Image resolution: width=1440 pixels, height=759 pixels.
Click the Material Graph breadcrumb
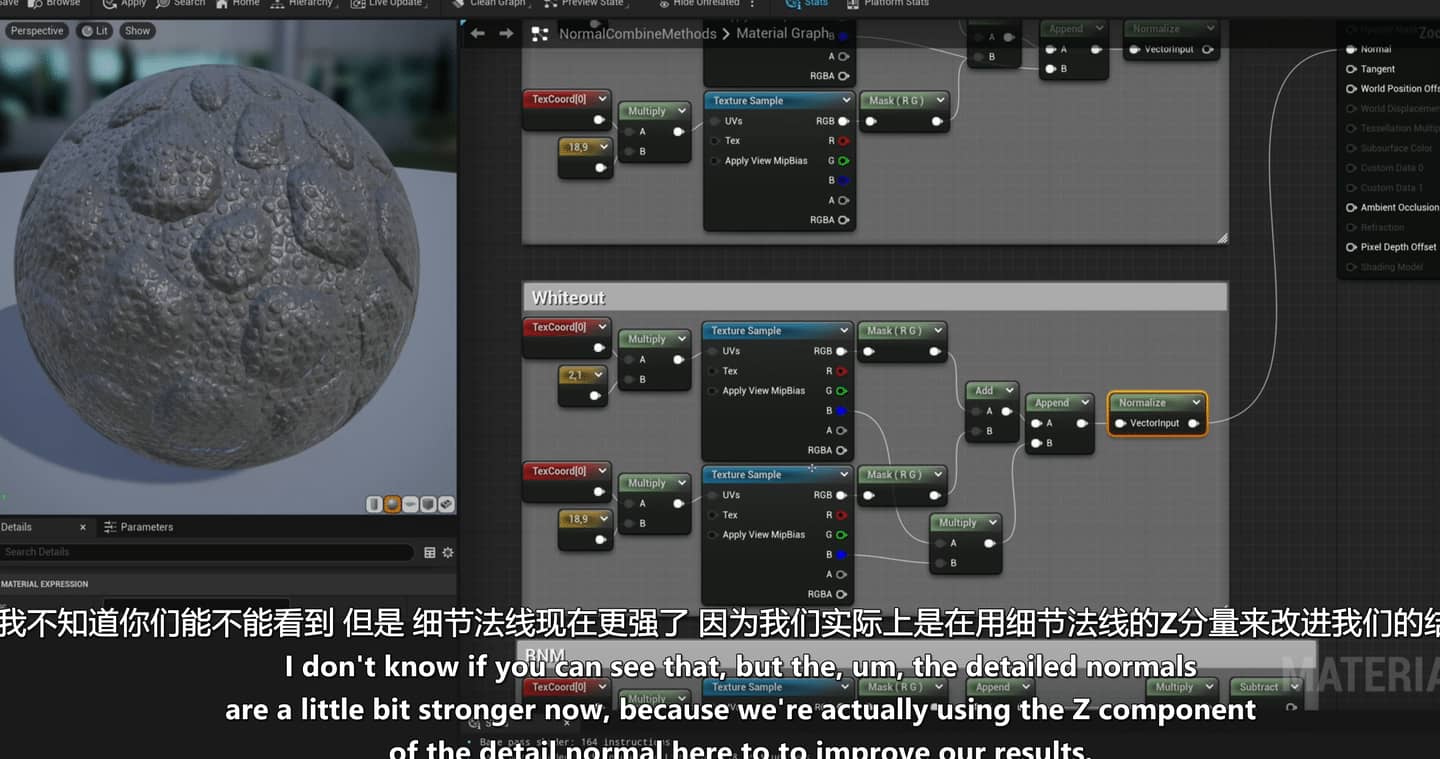tap(783, 34)
